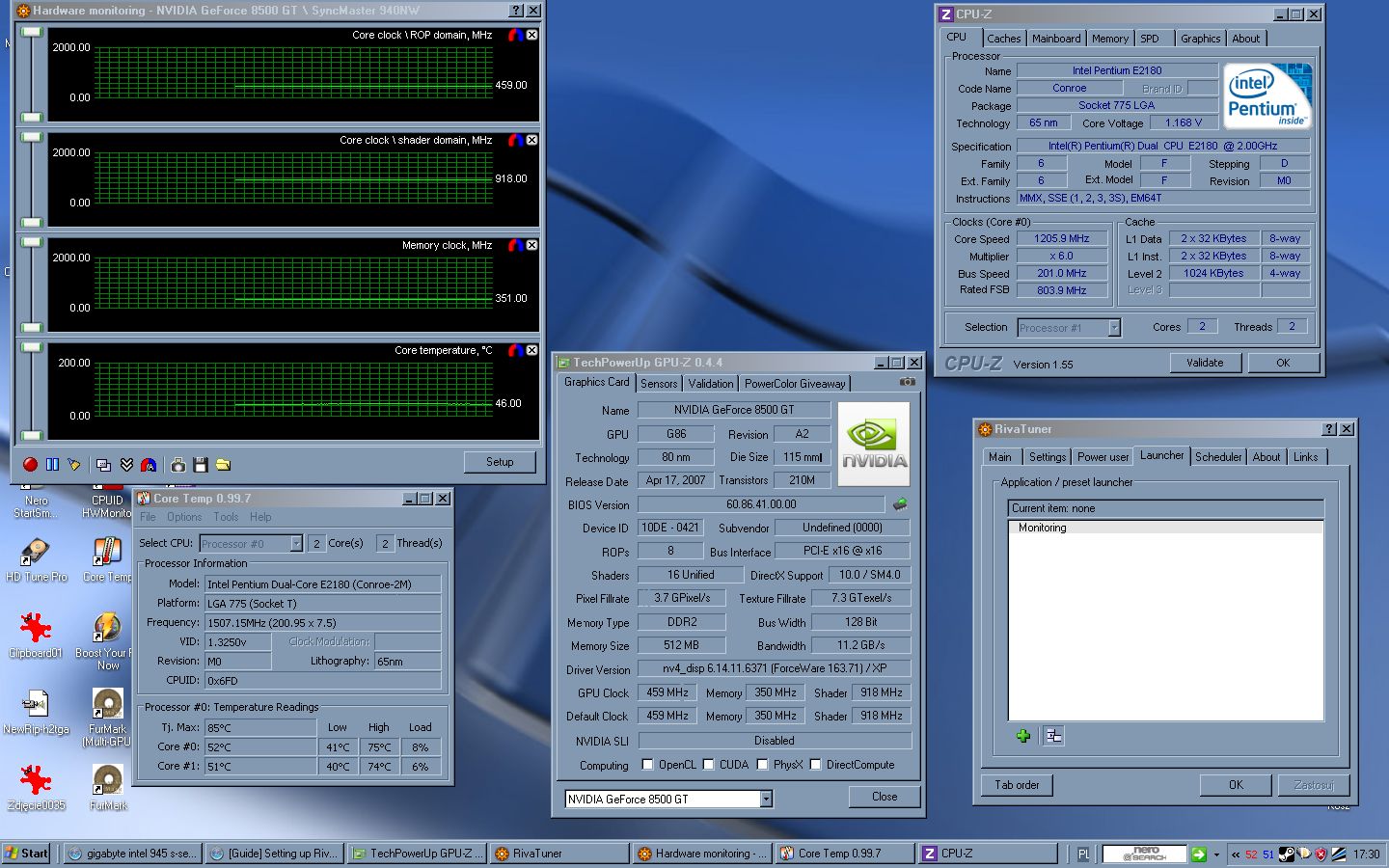Click NVIDIA logo in GPU-Z
This screenshot has width=1389, height=868.
[x=874, y=444]
